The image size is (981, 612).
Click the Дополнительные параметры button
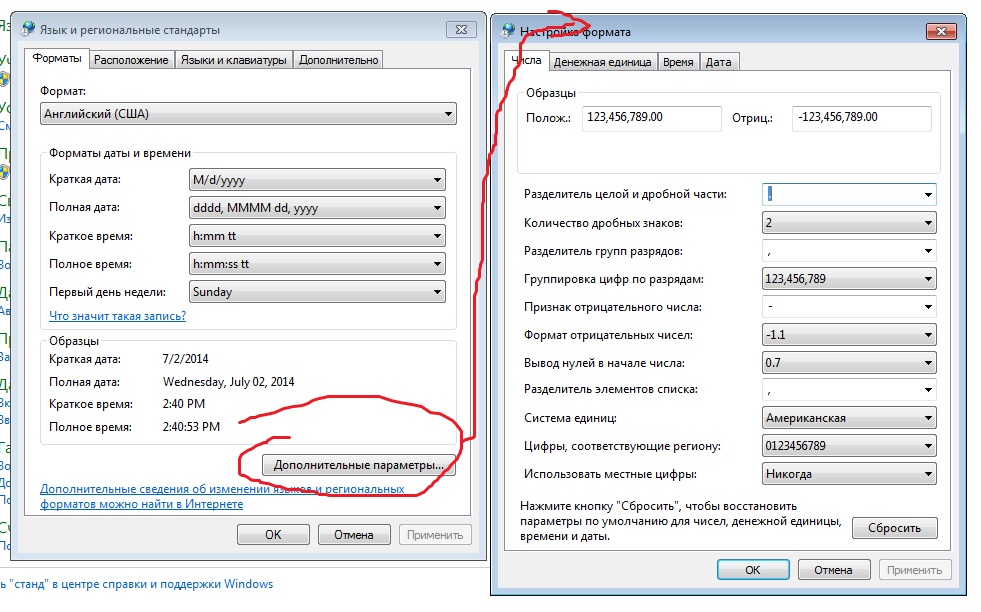coord(358,466)
